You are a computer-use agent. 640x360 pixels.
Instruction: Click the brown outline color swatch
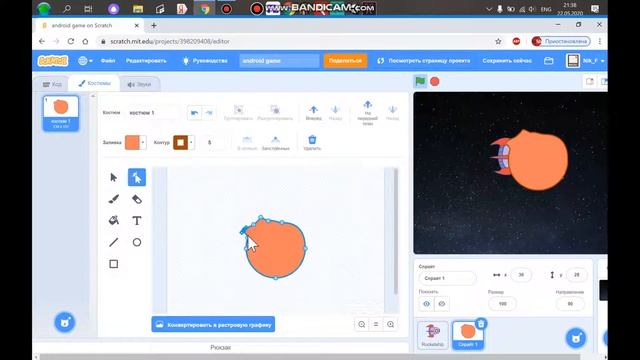180,142
